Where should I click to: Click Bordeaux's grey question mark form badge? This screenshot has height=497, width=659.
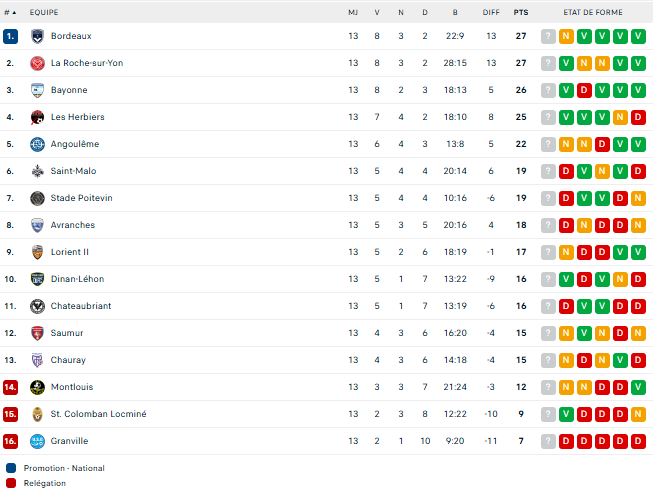click(548, 36)
